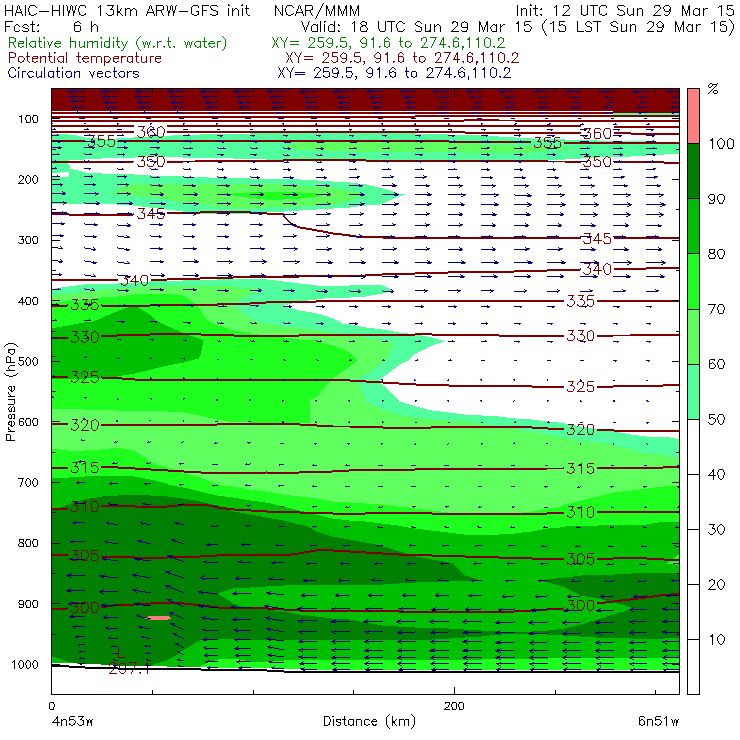Click the right-side '335' contour label
The height and width of the screenshot is (740, 740).
(580, 301)
